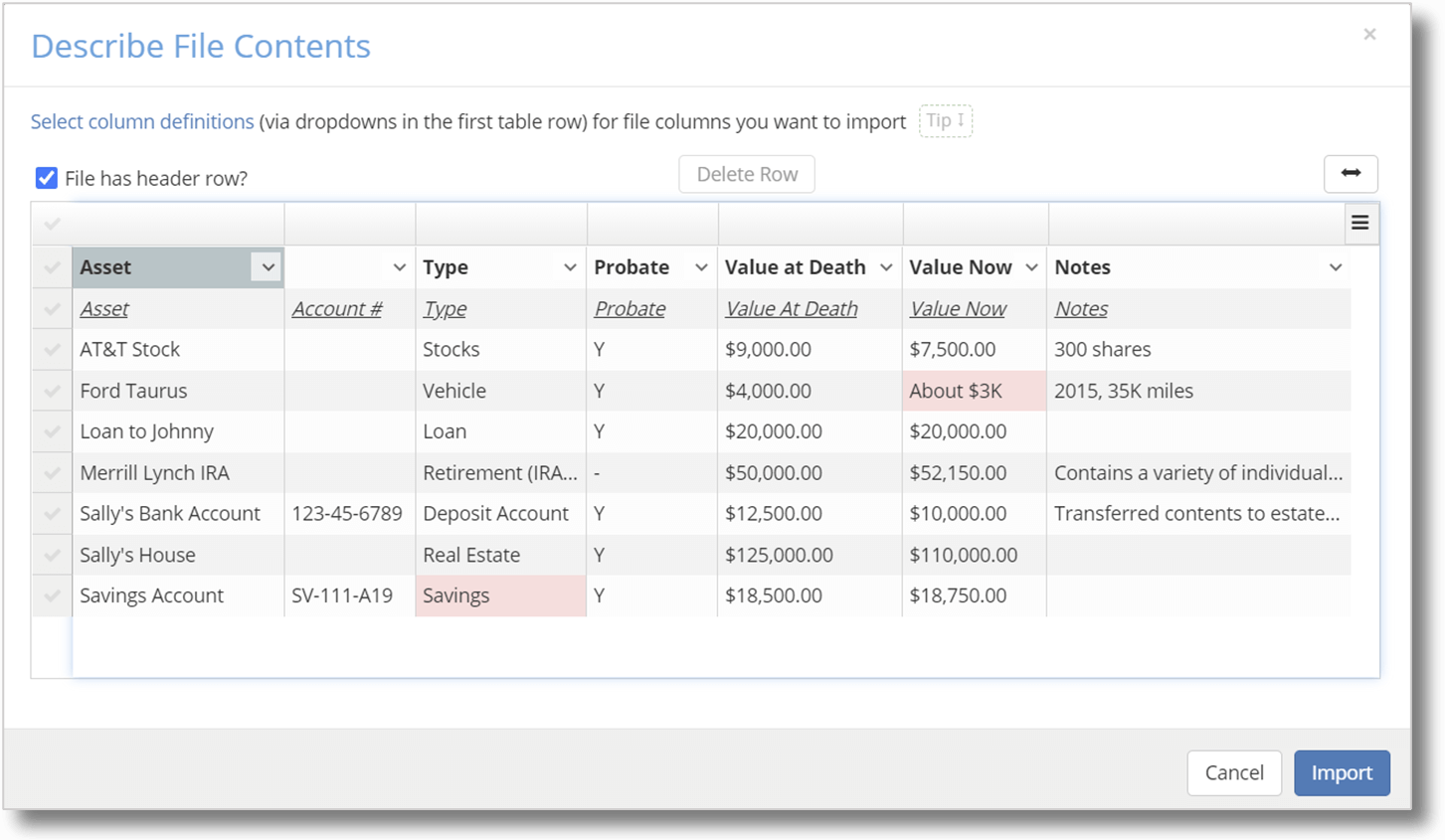
Task: Open the Type column definition dropdown
Action: coord(570,266)
